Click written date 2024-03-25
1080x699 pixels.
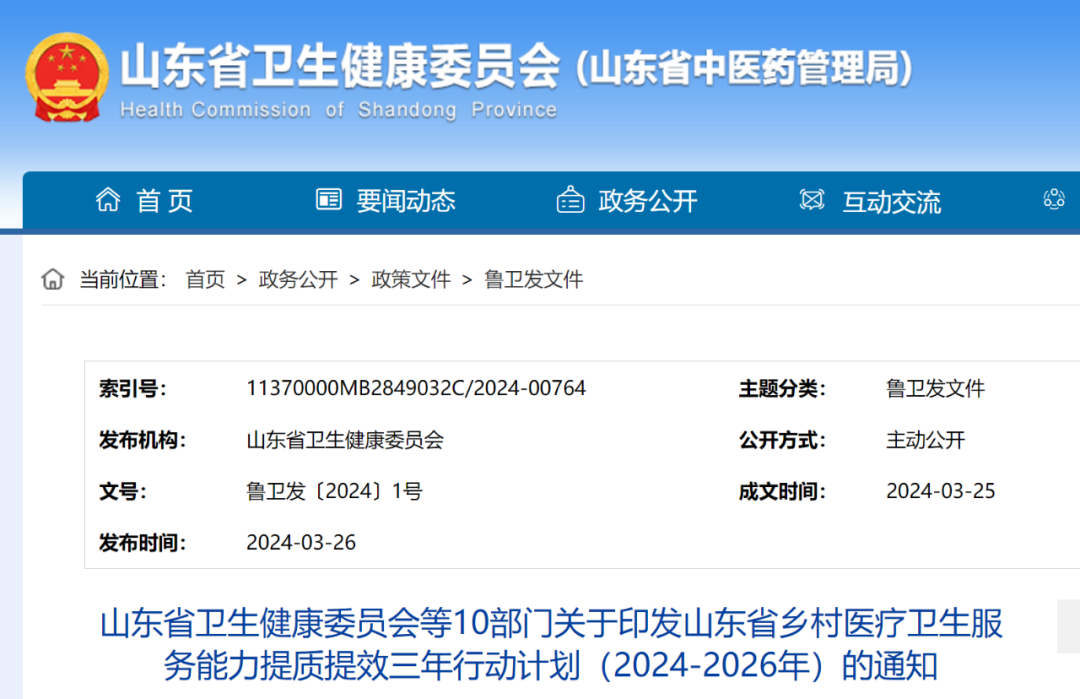point(941,491)
